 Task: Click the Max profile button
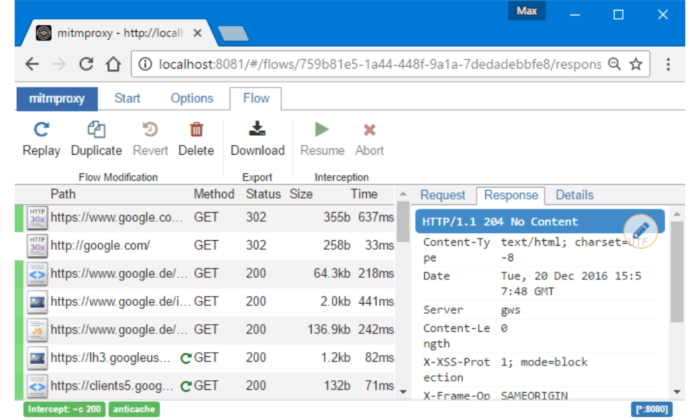click(x=527, y=11)
